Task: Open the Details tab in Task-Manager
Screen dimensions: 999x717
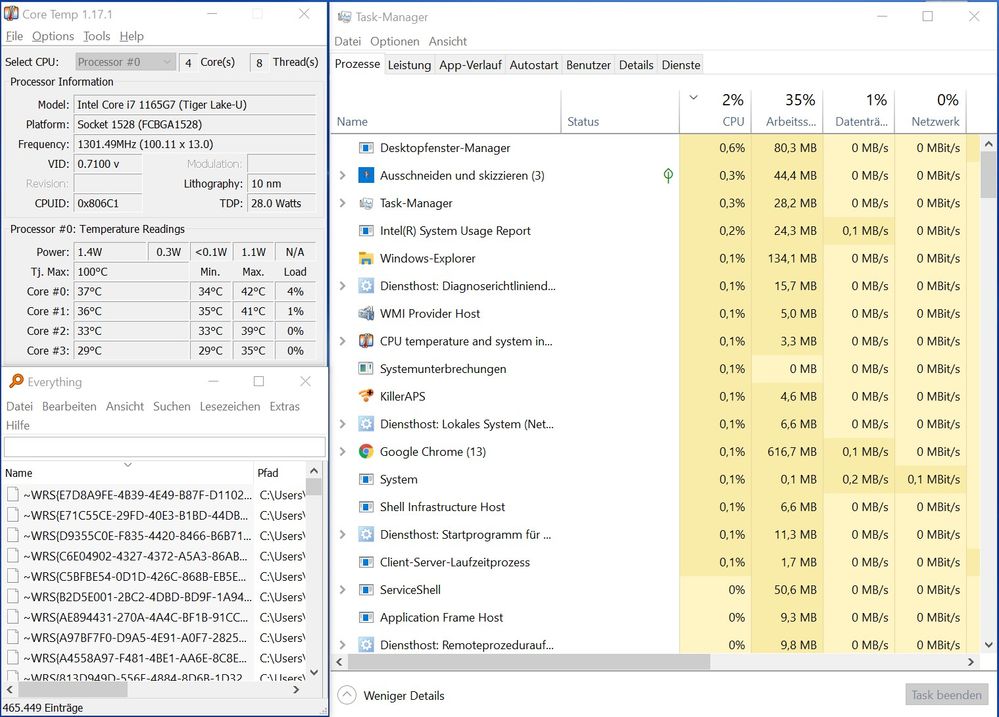Action: point(636,65)
